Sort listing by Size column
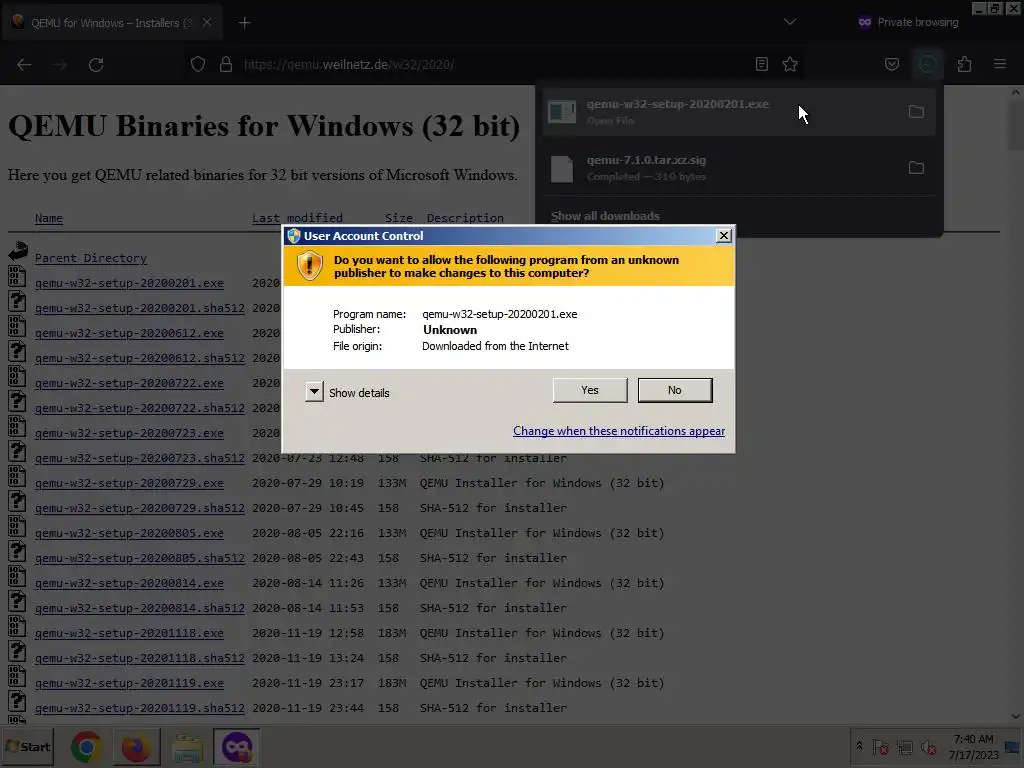The image size is (1024, 768). 398,218
